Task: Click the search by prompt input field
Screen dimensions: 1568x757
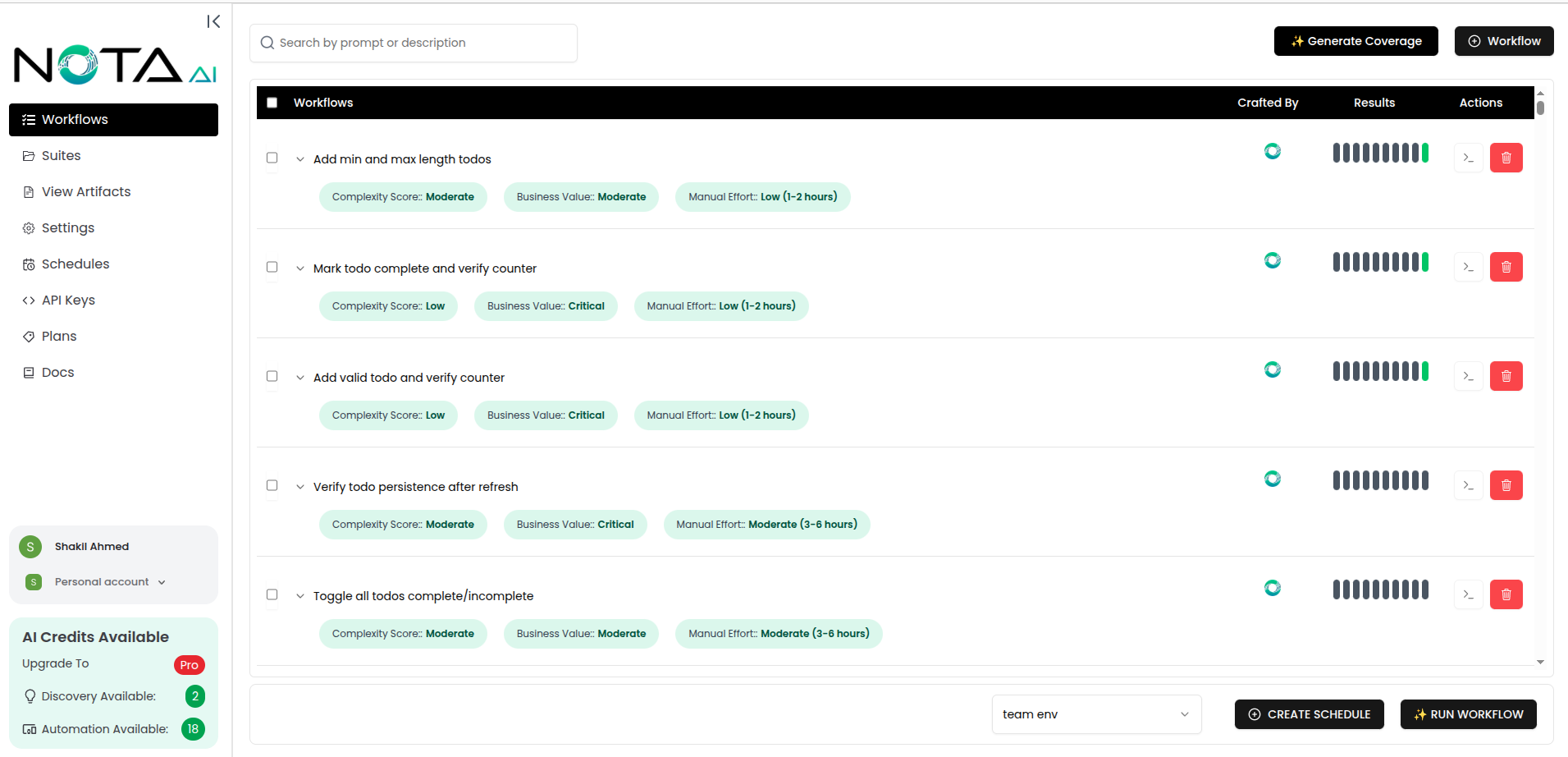Action: pos(413,42)
